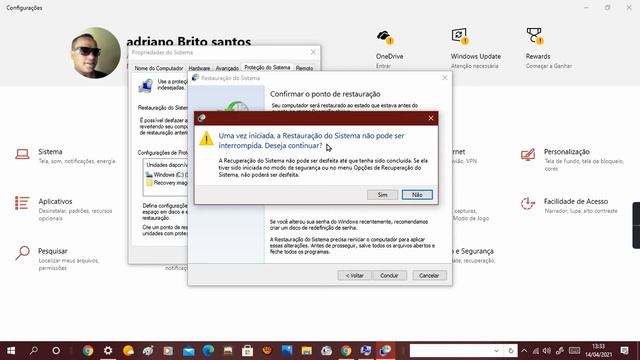Open weather icon on taskbar
The image size is (640, 360).
(128, 351)
